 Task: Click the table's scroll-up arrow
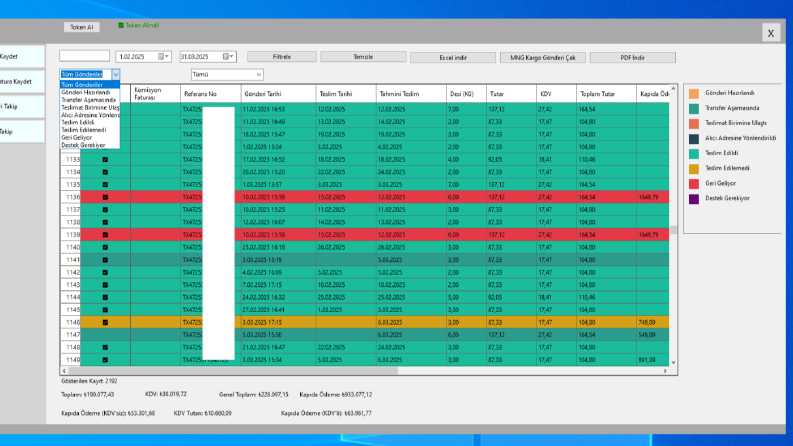(673, 89)
